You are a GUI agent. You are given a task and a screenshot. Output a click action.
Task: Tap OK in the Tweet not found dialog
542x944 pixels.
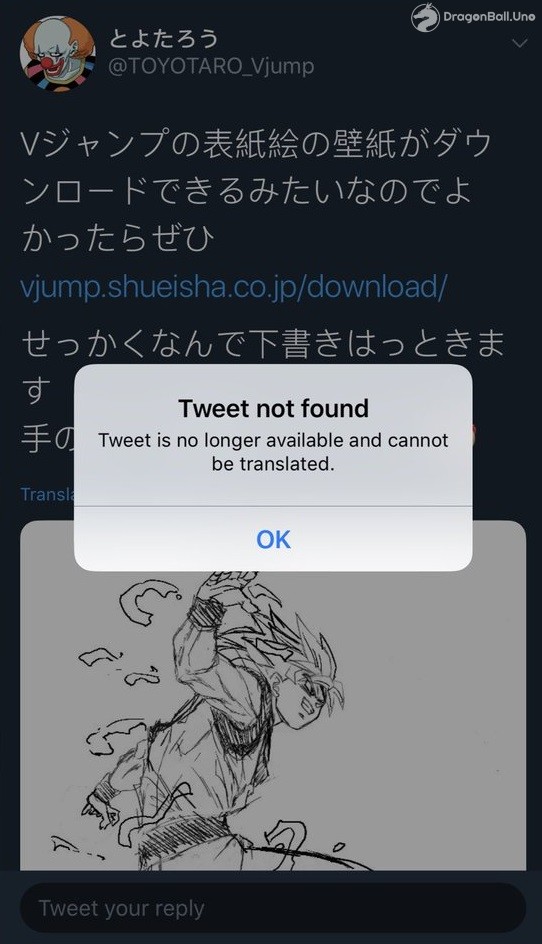[x=273, y=539]
